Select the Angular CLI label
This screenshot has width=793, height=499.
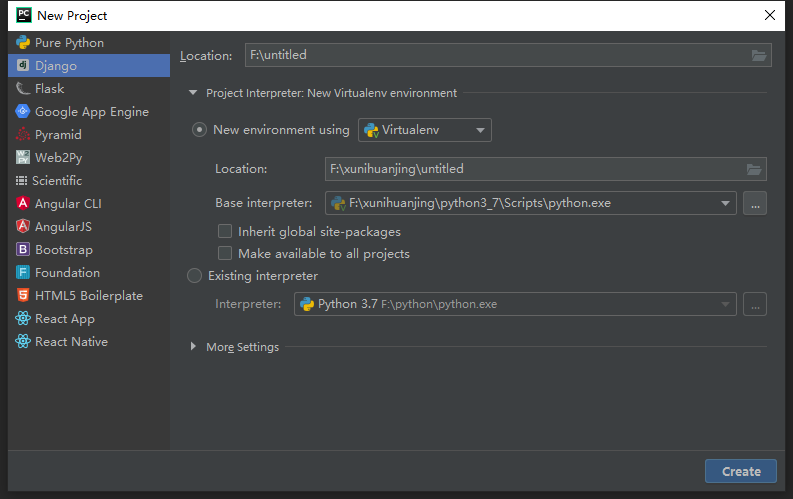pyautogui.click(x=68, y=204)
